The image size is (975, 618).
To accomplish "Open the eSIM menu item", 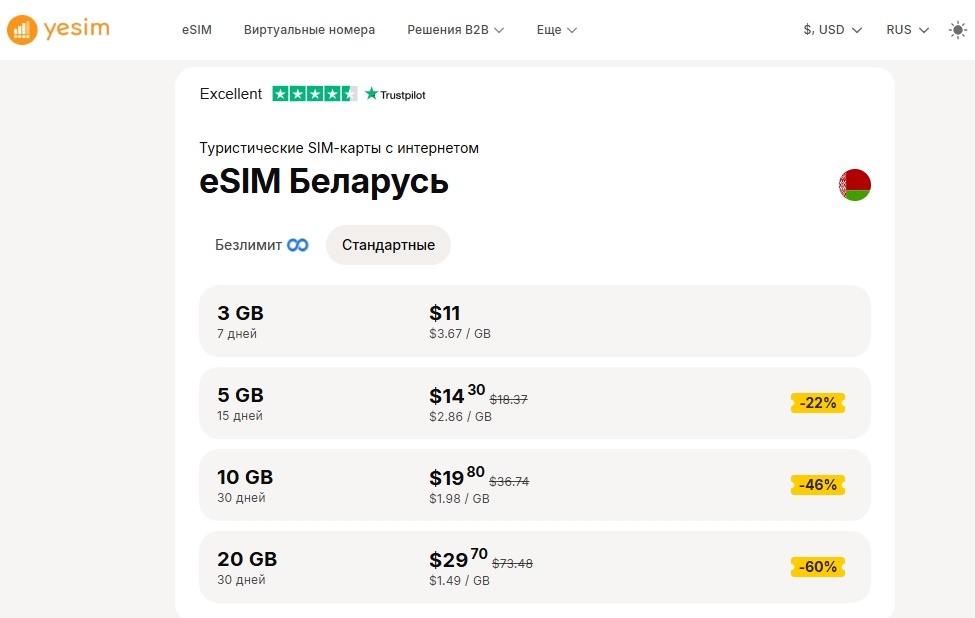I will (x=197, y=30).
